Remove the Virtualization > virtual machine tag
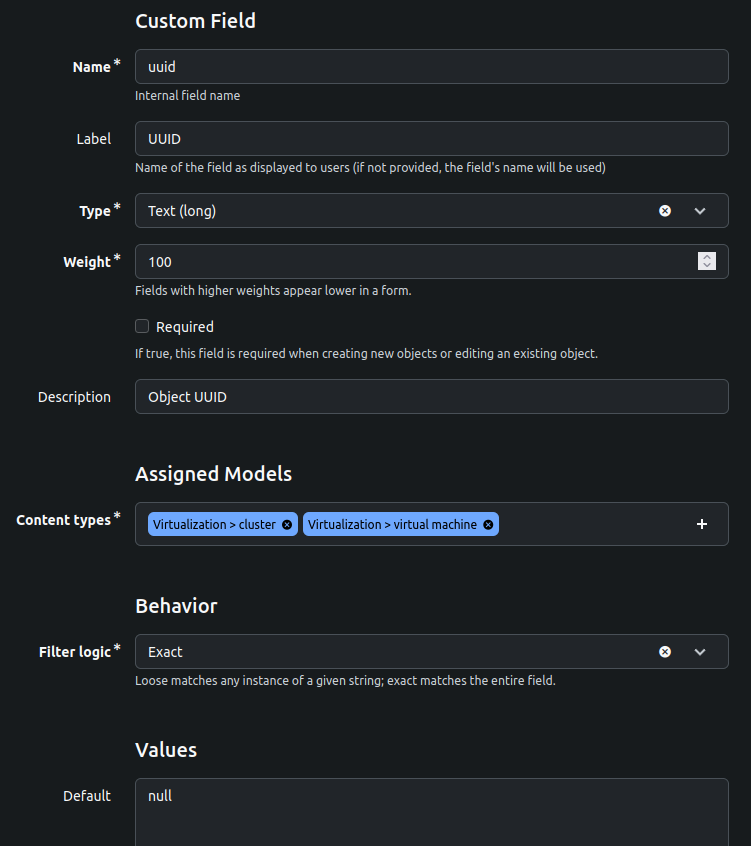The width and height of the screenshot is (751, 846). tap(488, 524)
